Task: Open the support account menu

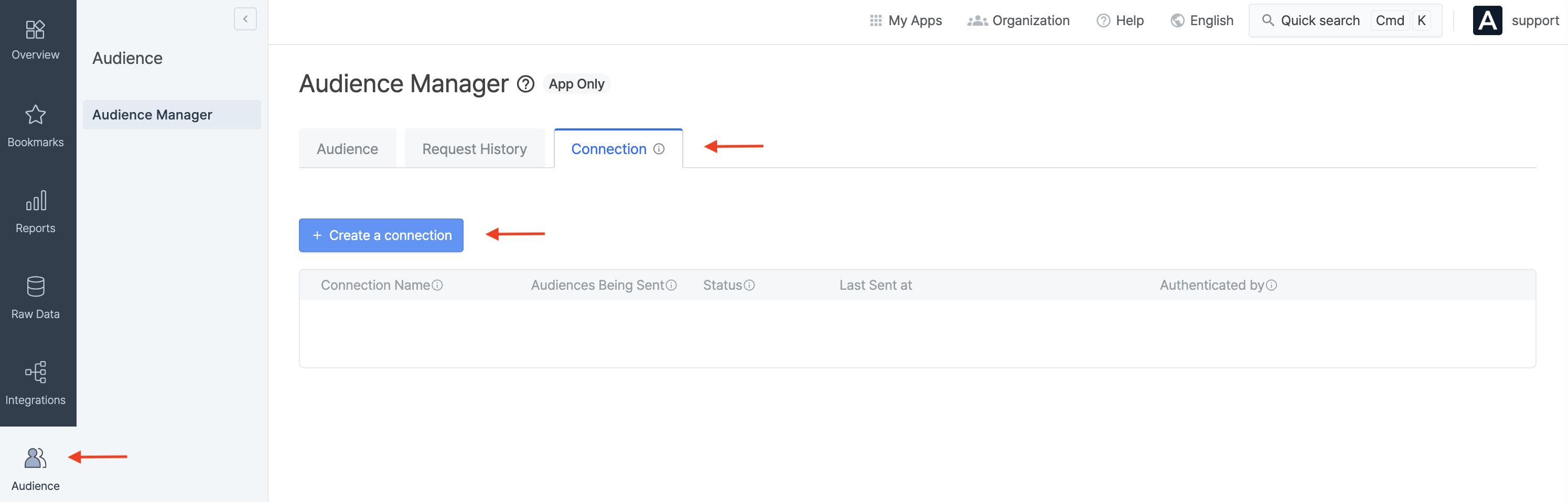Action: click(1534, 20)
